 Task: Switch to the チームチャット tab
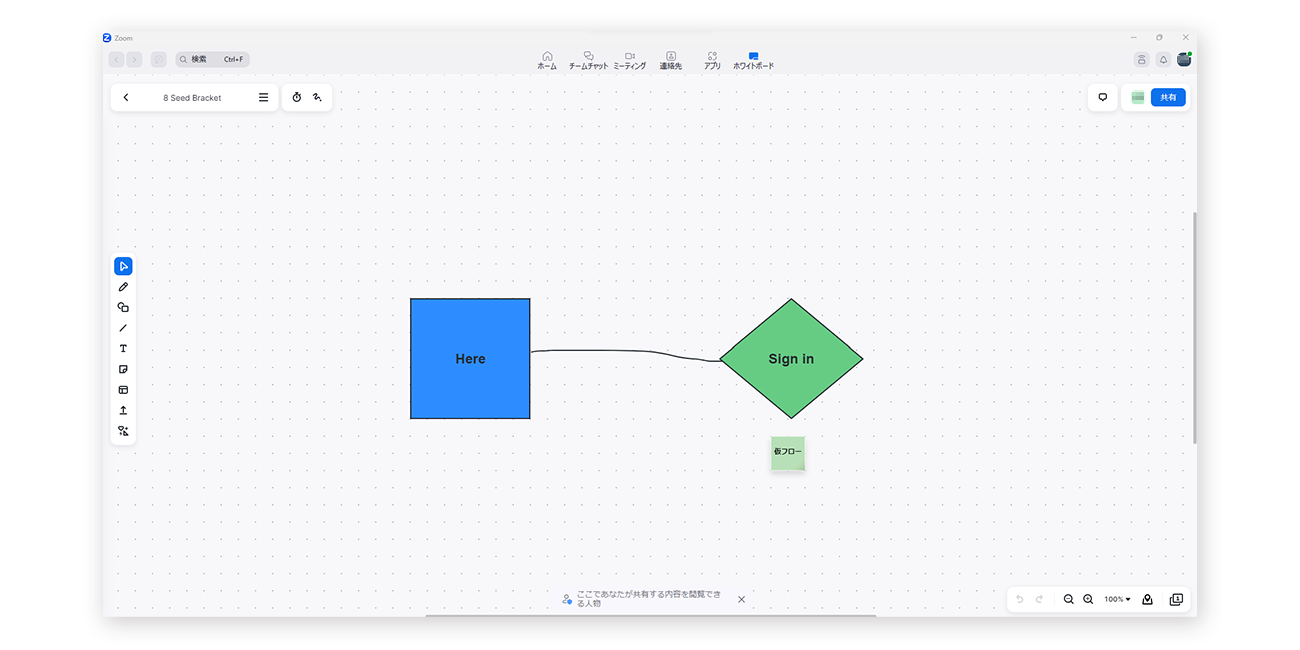point(588,60)
